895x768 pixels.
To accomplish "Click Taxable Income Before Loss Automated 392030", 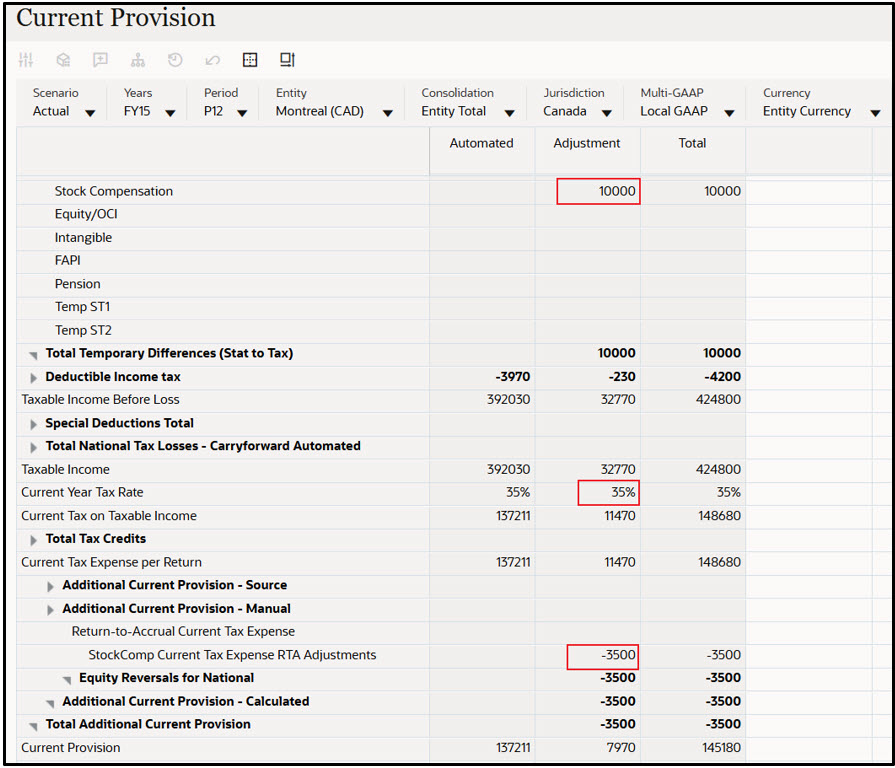I will point(508,399).
